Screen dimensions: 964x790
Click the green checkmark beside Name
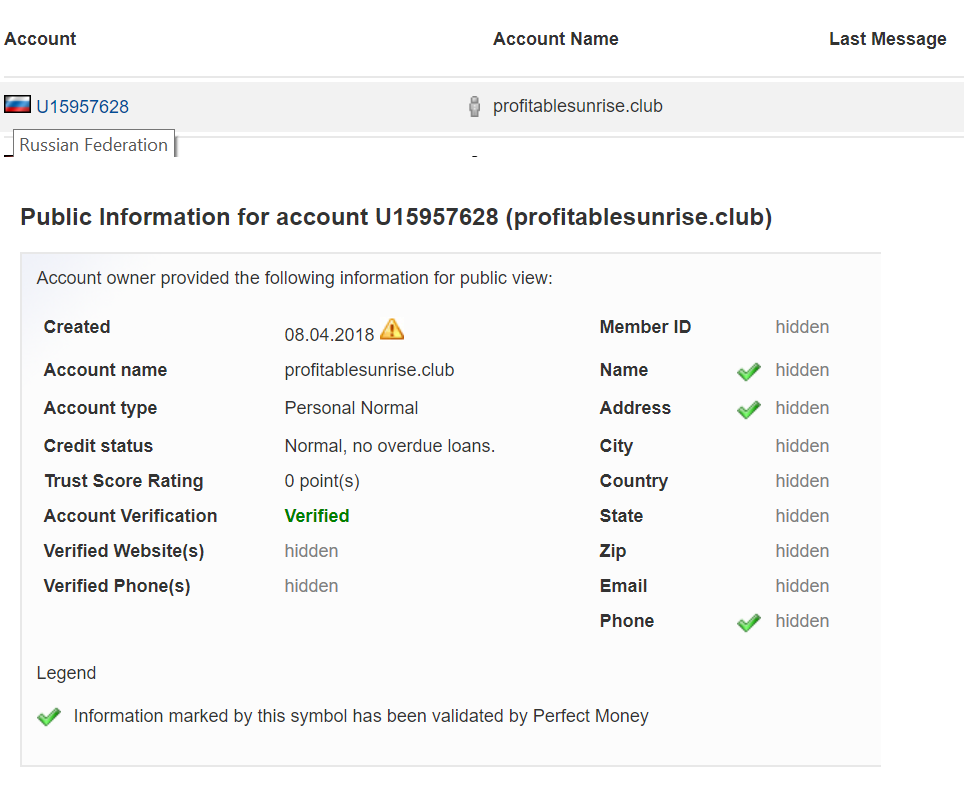(x=748, y=372)
